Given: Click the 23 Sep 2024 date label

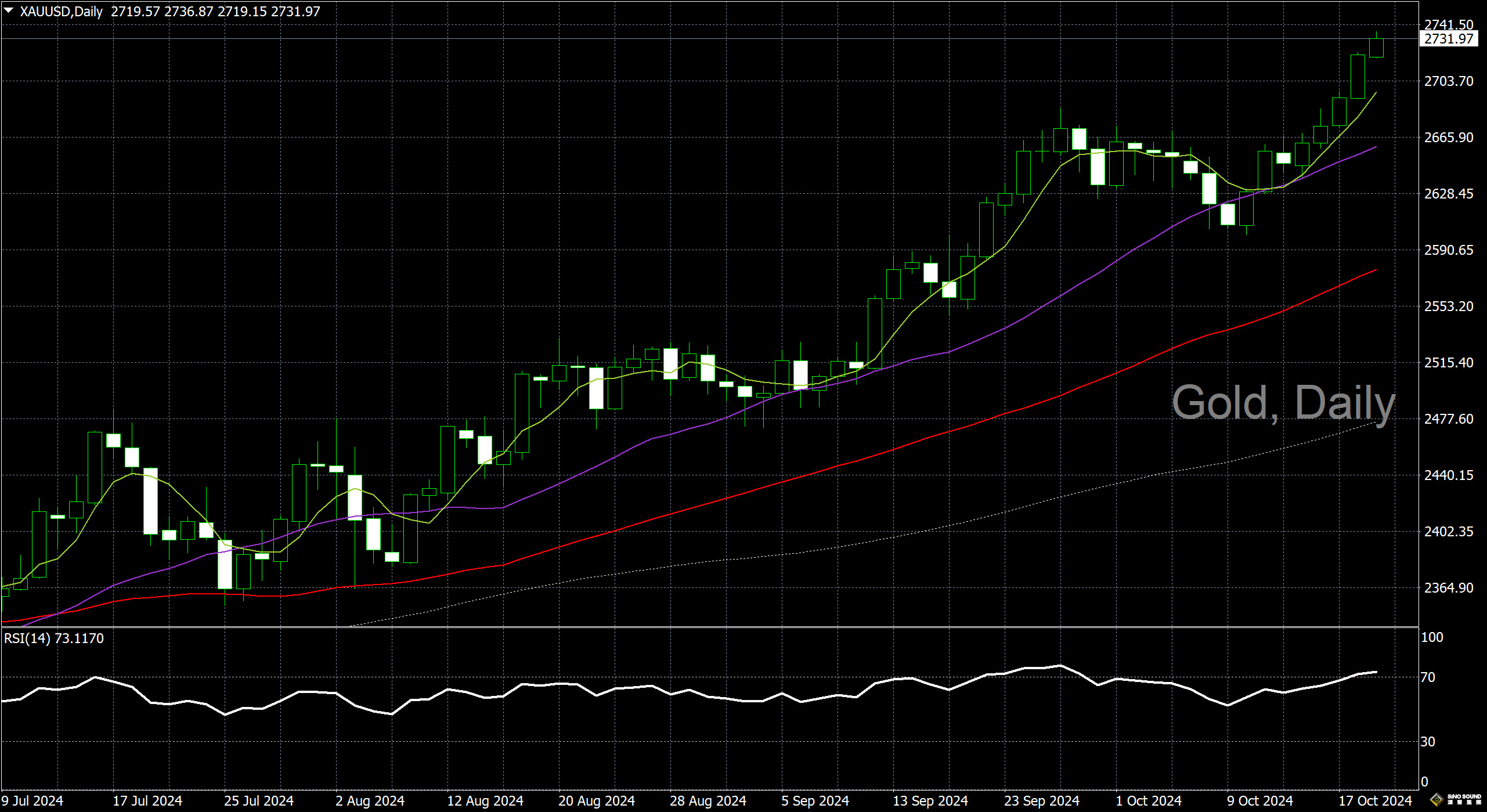Looking at the screenshot, I should pos(1042,801).
